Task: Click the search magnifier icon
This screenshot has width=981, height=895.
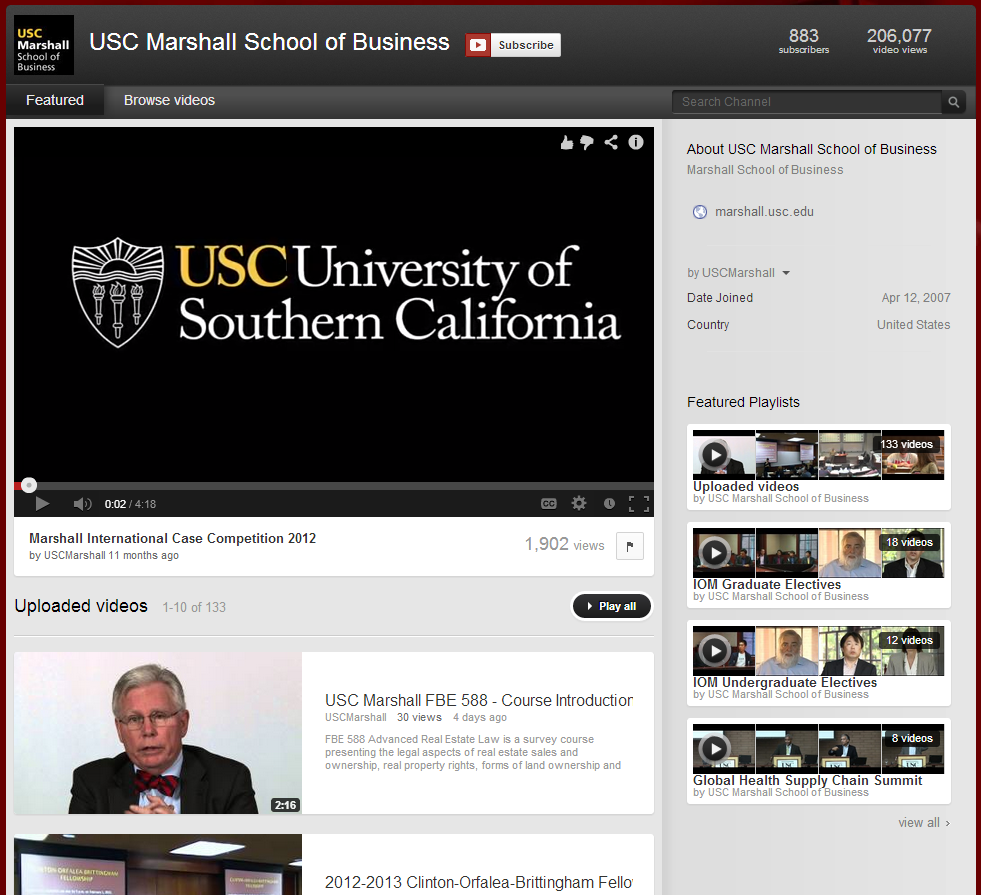Action: pos(954,102)
